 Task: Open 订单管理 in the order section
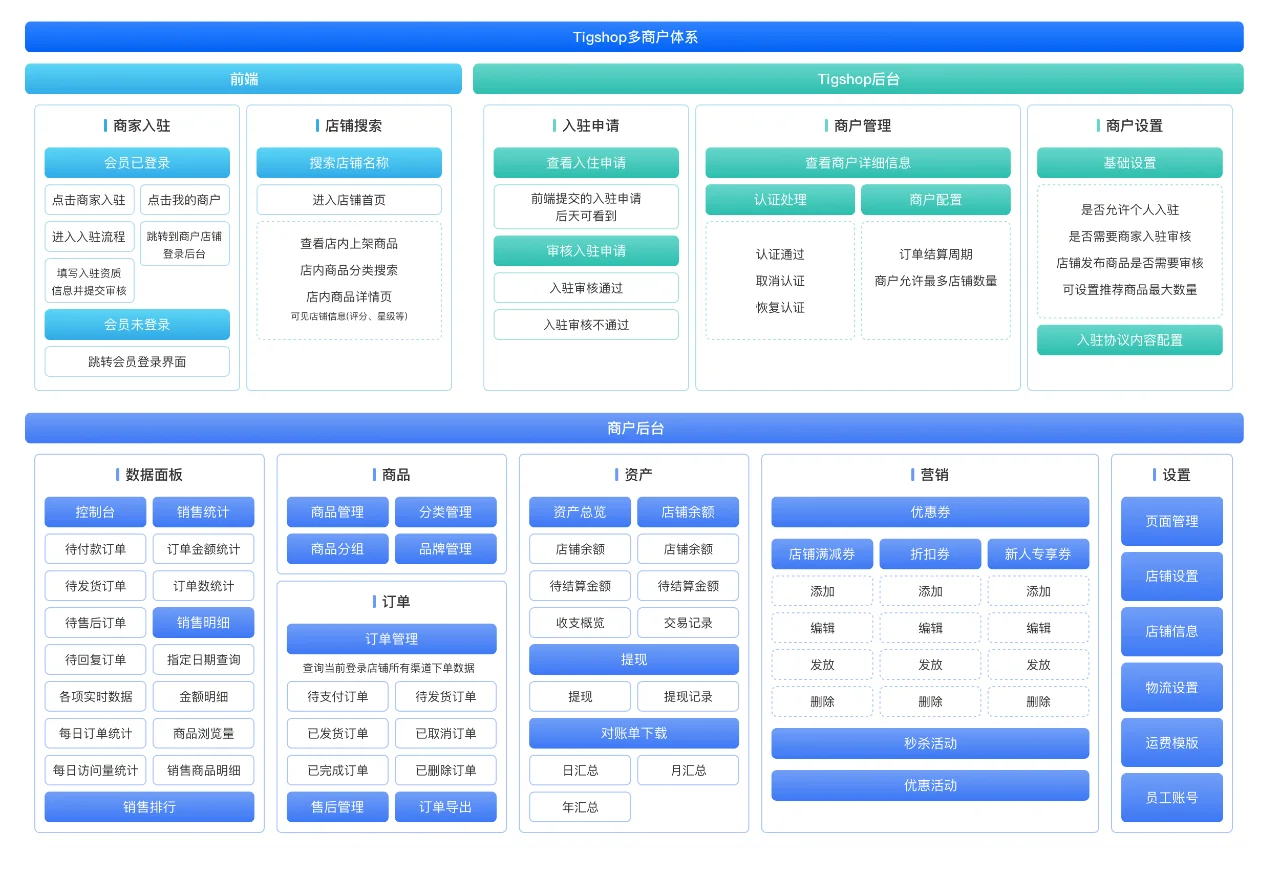[x=392, y=639]
